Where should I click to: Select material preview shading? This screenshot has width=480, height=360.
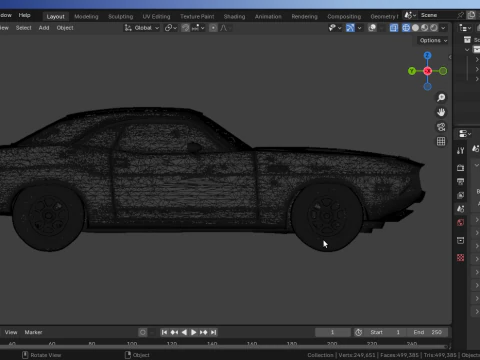pyautogui.click(x=424, y=28)
